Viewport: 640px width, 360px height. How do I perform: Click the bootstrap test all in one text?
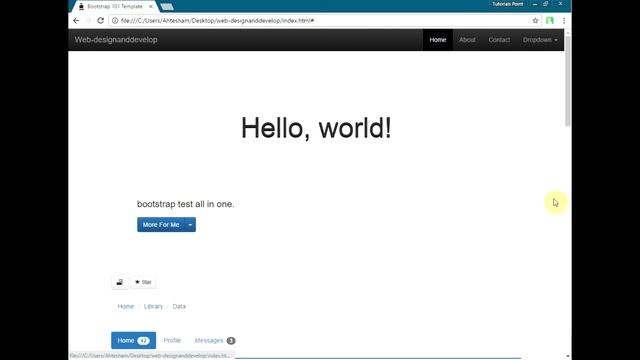click(x=185, y=204)
